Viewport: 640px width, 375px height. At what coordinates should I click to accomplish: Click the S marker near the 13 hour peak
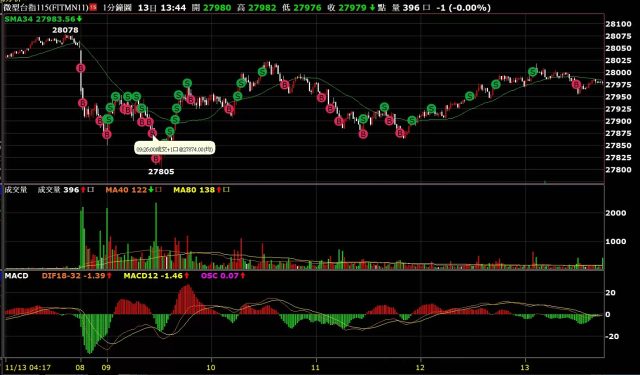click(x=532, y=72)
